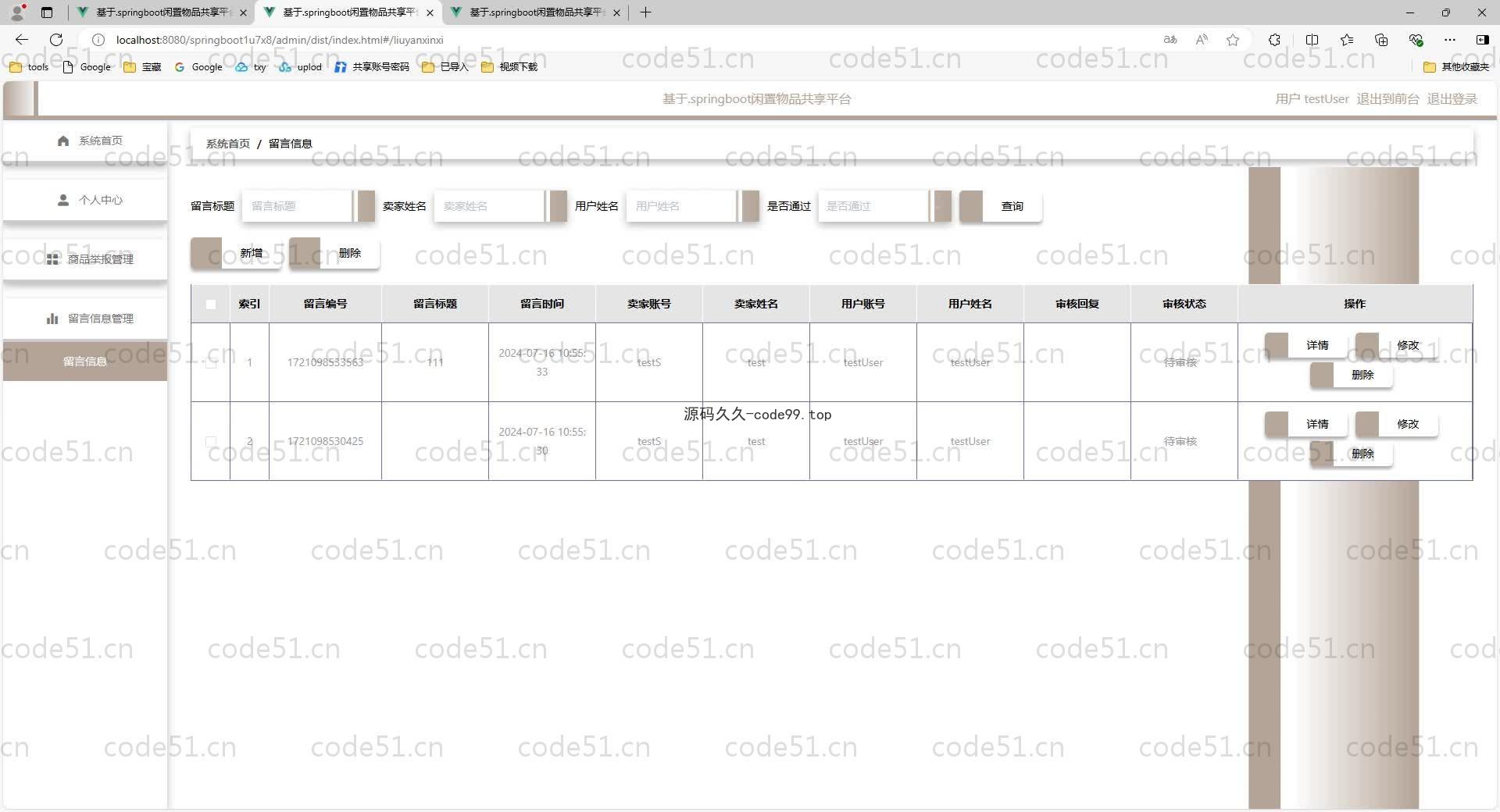This screenshot has height=812, width=1500.
Task: Select 留言信息 submenu item
Action: click(85, 361)
